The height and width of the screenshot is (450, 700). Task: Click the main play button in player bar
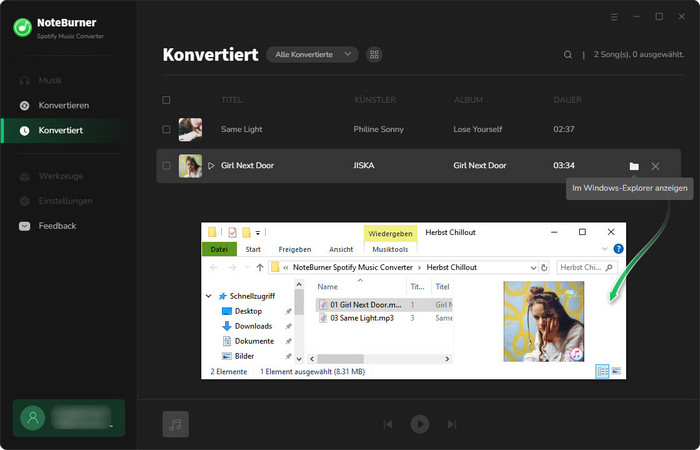click(420, 424)
